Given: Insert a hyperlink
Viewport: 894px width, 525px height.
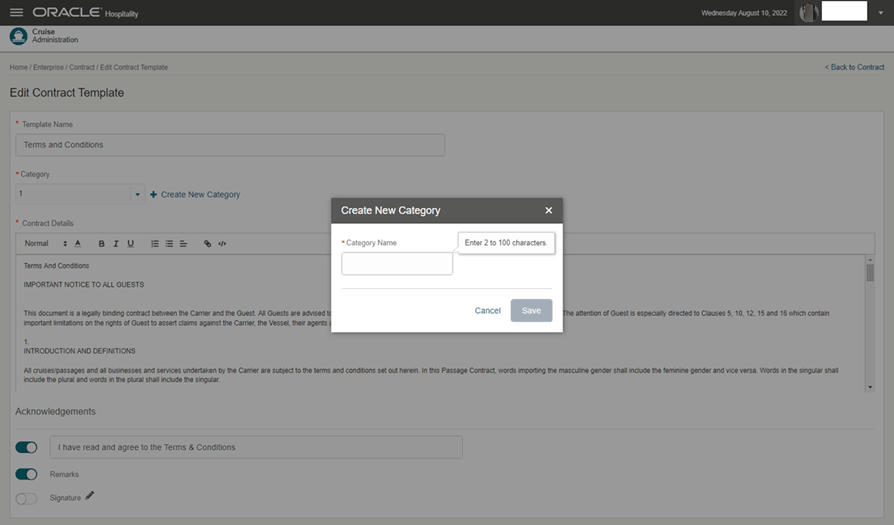Looking at the screenshot, I should (x=208, y=243).
